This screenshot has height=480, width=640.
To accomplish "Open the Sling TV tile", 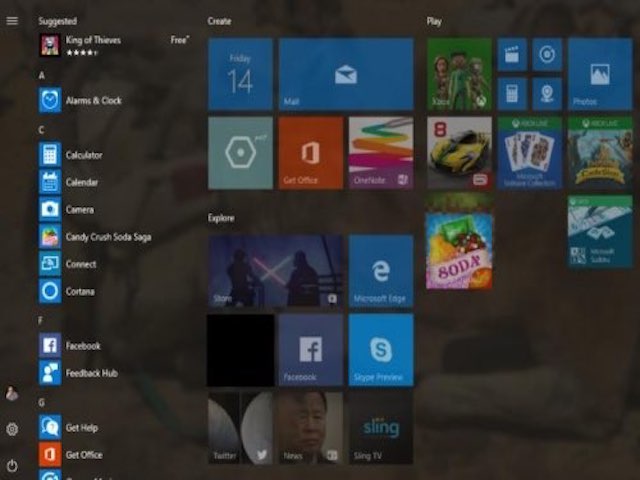I will pyautogui.click(x=381, y=428).
